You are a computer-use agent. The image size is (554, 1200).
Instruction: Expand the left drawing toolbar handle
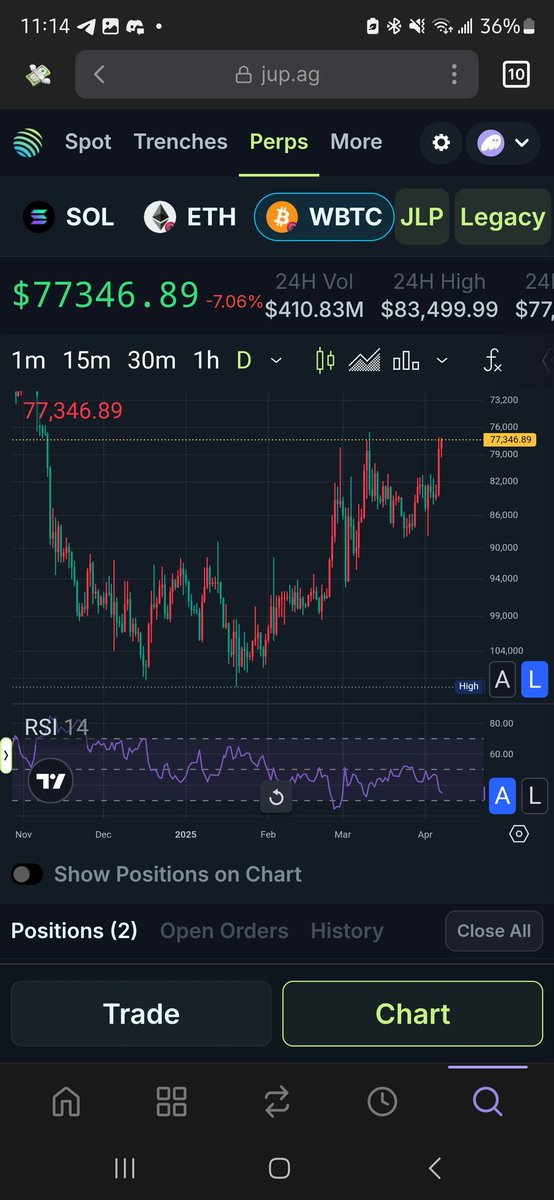click(5, 756)
